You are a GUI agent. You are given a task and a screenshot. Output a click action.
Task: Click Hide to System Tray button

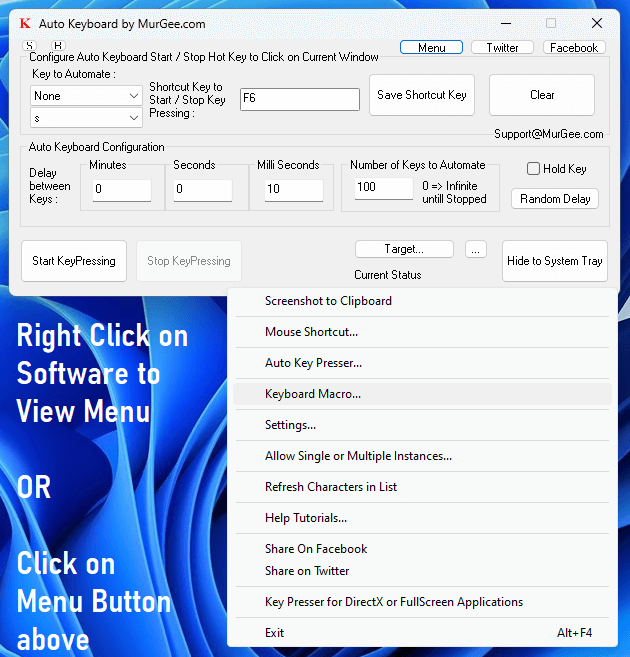coord(554,261)
